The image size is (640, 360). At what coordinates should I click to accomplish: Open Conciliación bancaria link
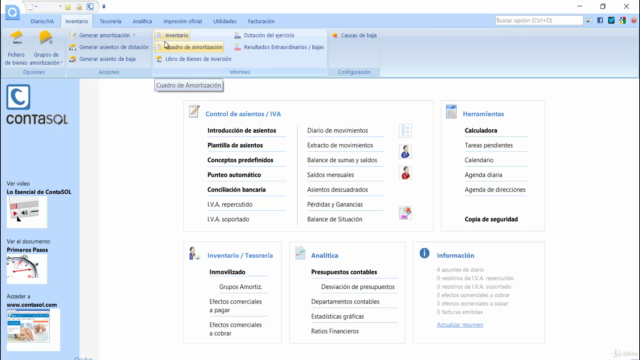coord(236,189)
